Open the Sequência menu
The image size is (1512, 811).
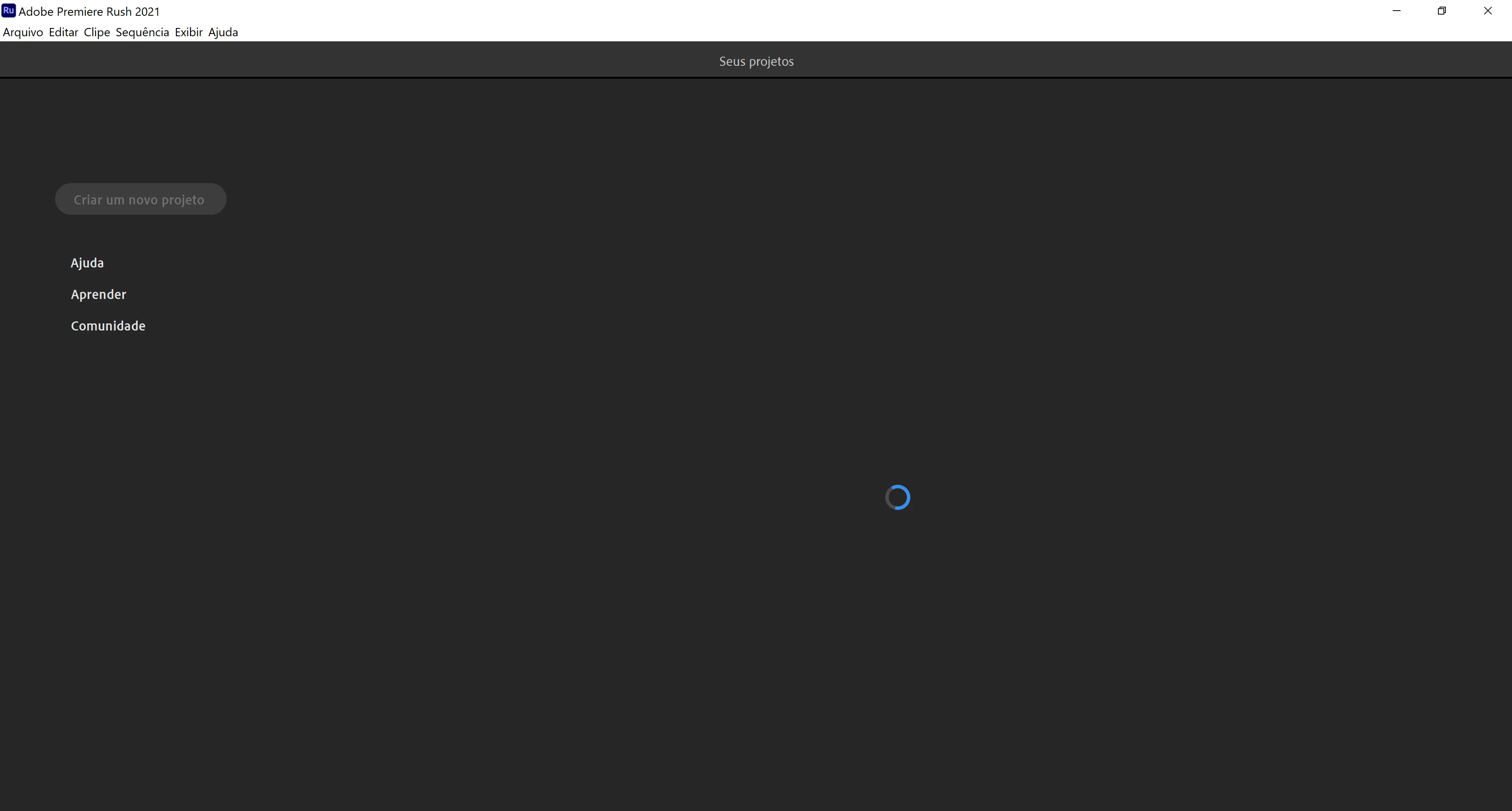[x=142, y=32]
